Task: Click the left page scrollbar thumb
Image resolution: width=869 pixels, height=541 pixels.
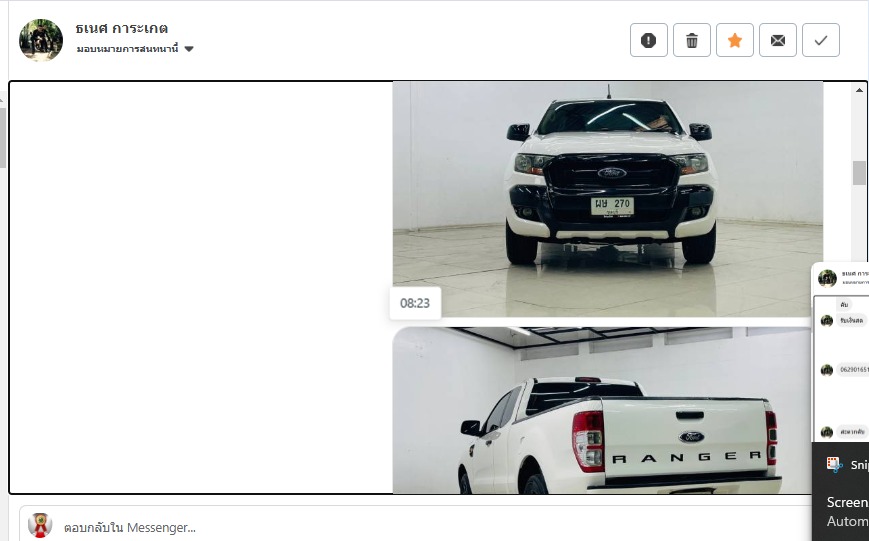Action: point(3,137)
